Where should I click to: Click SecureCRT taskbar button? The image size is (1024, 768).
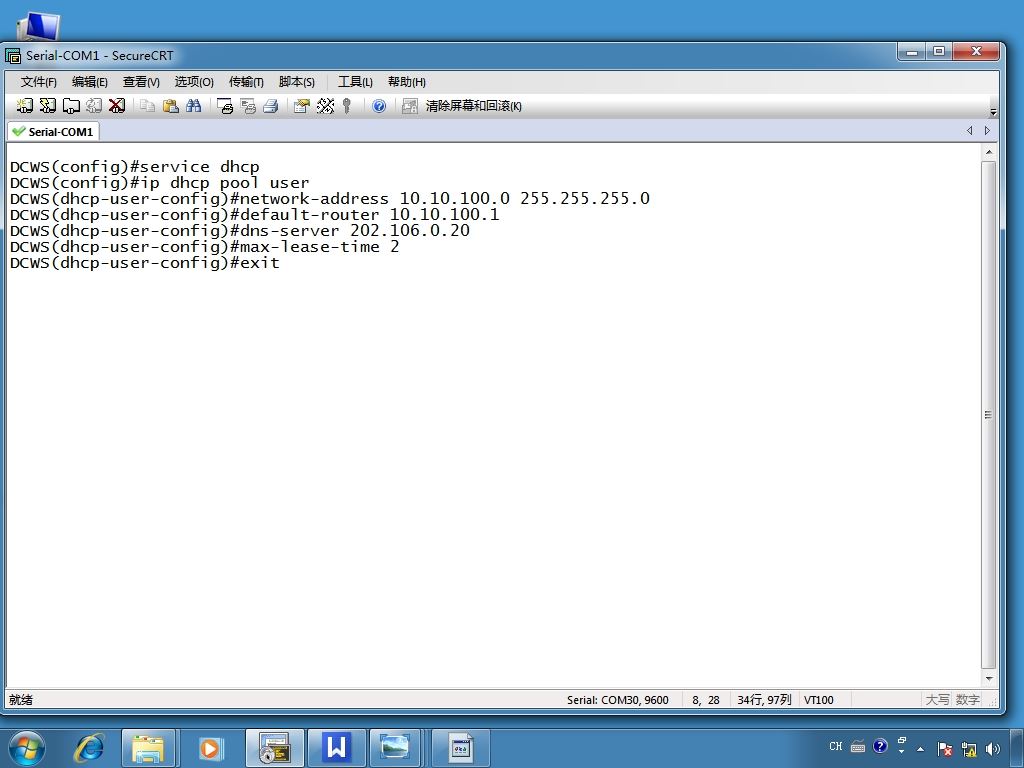click(x=274, y=748)
